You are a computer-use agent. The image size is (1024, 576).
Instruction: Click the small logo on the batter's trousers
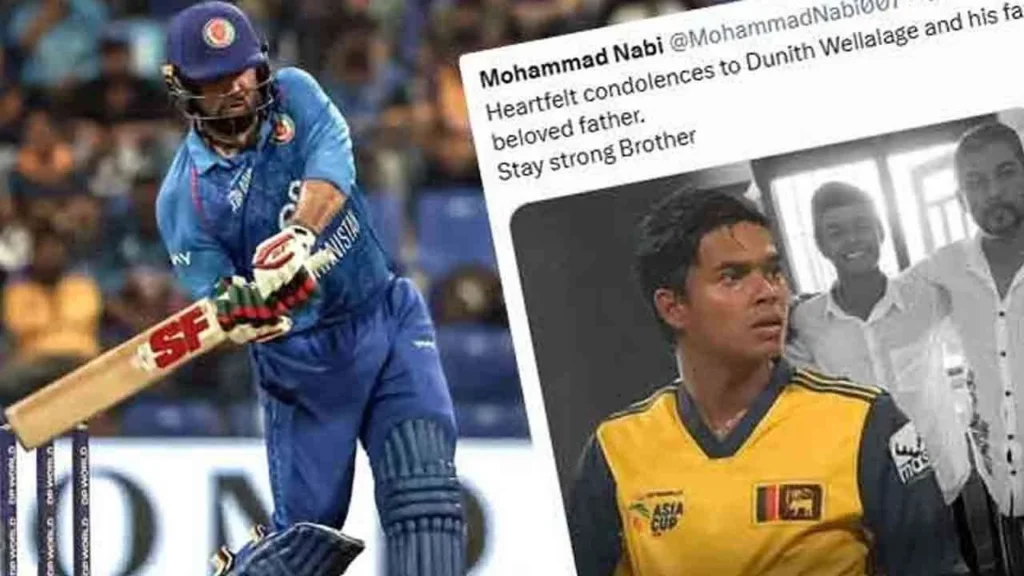coord(423,343)
